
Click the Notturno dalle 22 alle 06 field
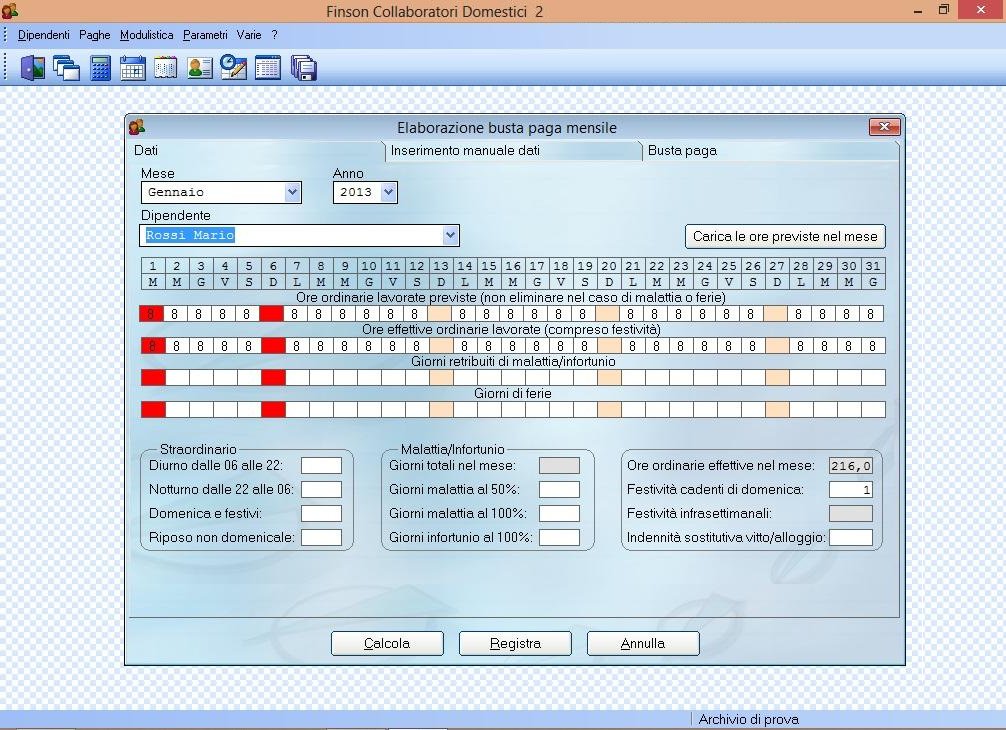[x=321, y=489]
